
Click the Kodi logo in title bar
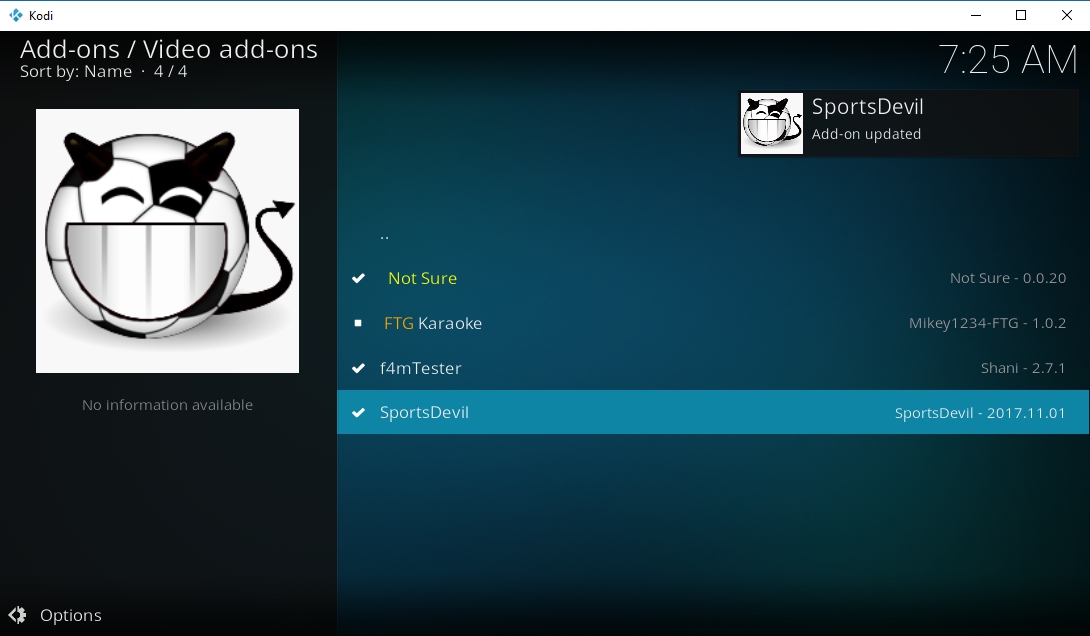[x=15, y=15]
